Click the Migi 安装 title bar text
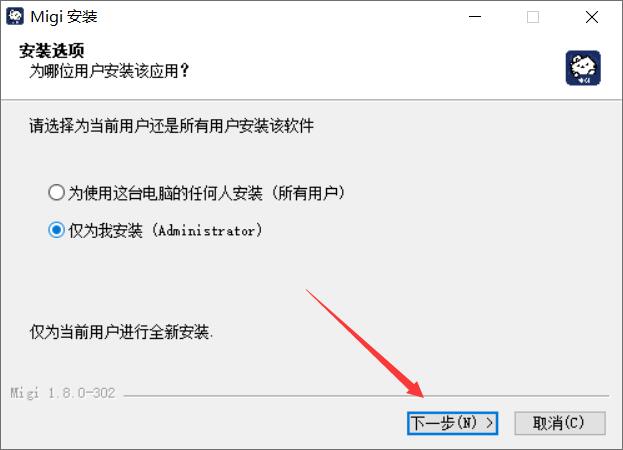Screen dimensions: 623x450 64,17
